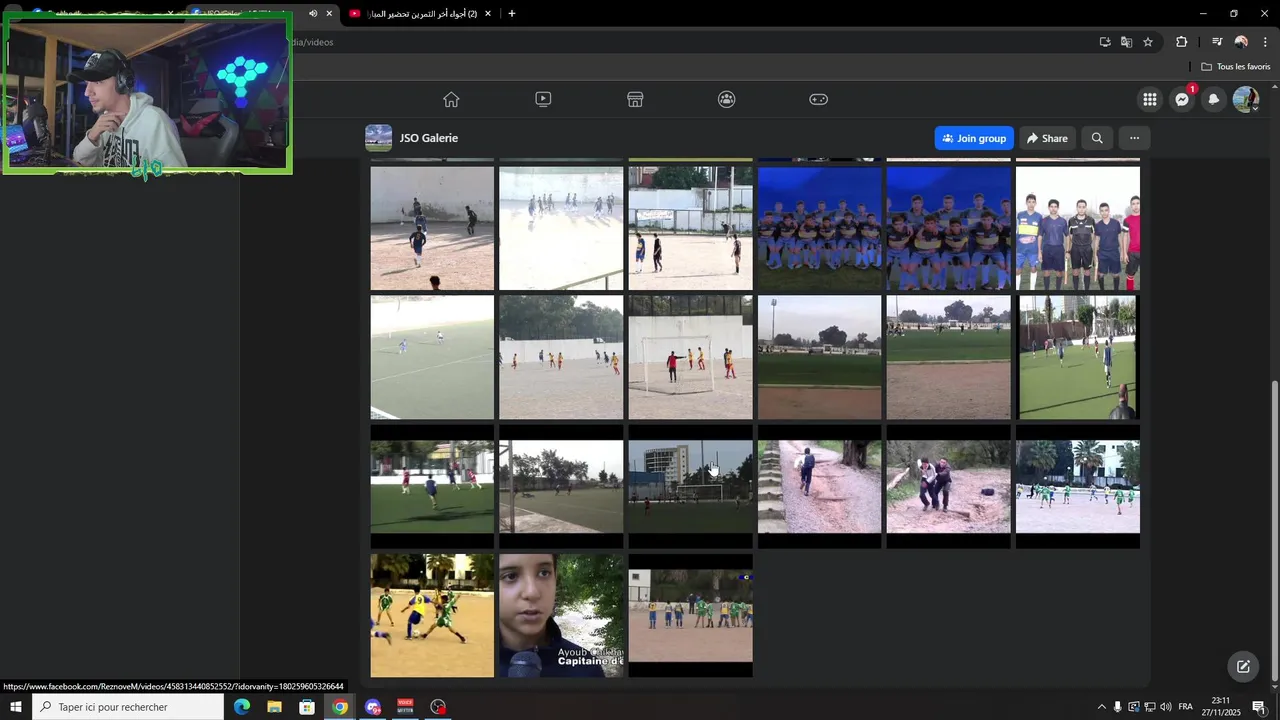Open the green jerseys with palm trees video
The width and height of the screenshot is (1280, 720).
coord(1078,486)
